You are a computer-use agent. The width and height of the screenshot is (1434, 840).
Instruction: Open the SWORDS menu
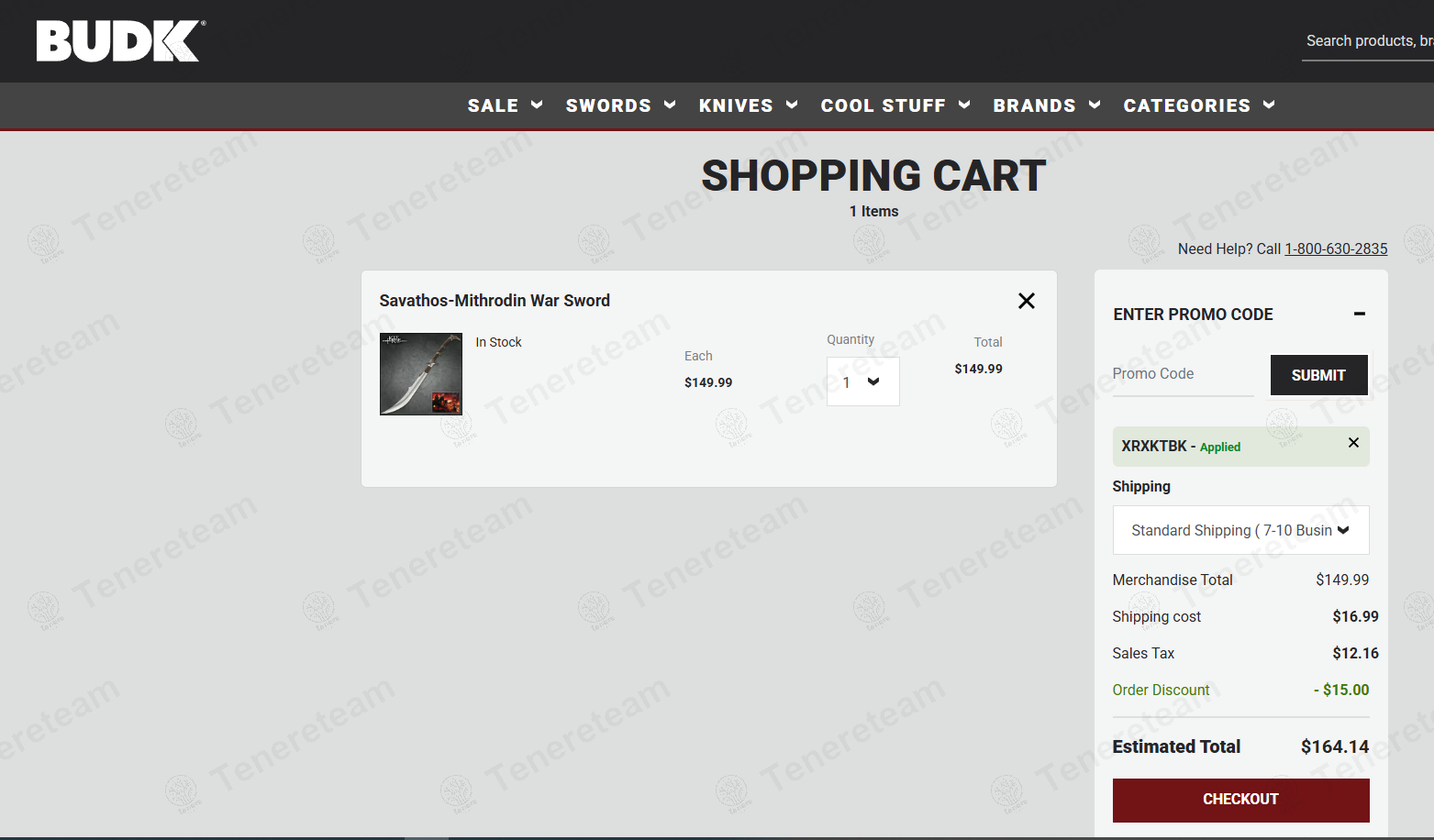coord(608,105)
